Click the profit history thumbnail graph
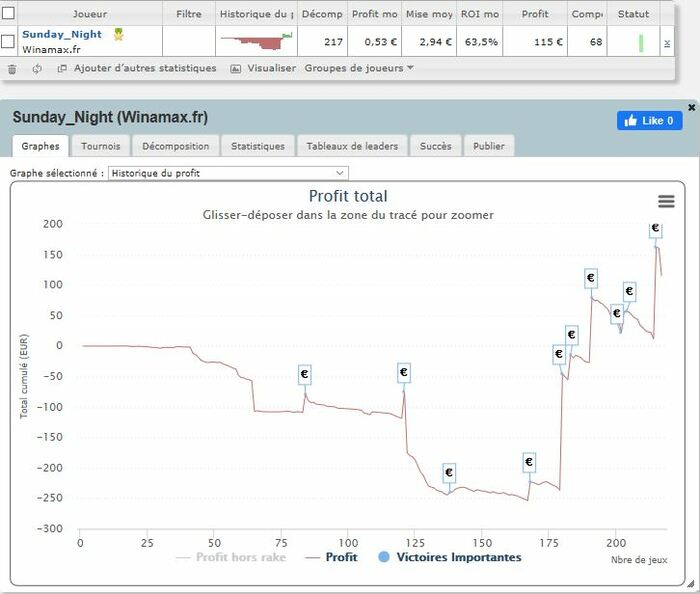 (x=255, y=41)
